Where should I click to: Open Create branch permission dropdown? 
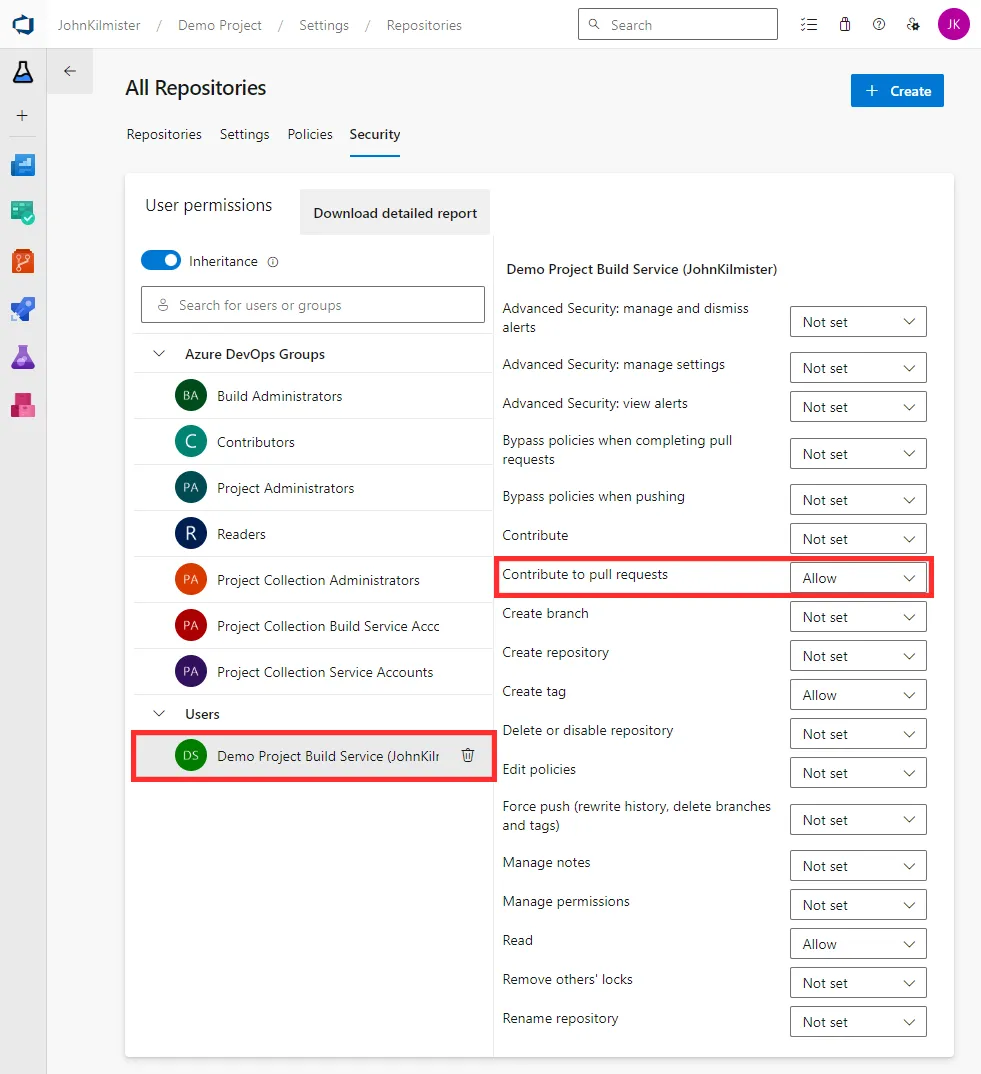tap(858, 617)
